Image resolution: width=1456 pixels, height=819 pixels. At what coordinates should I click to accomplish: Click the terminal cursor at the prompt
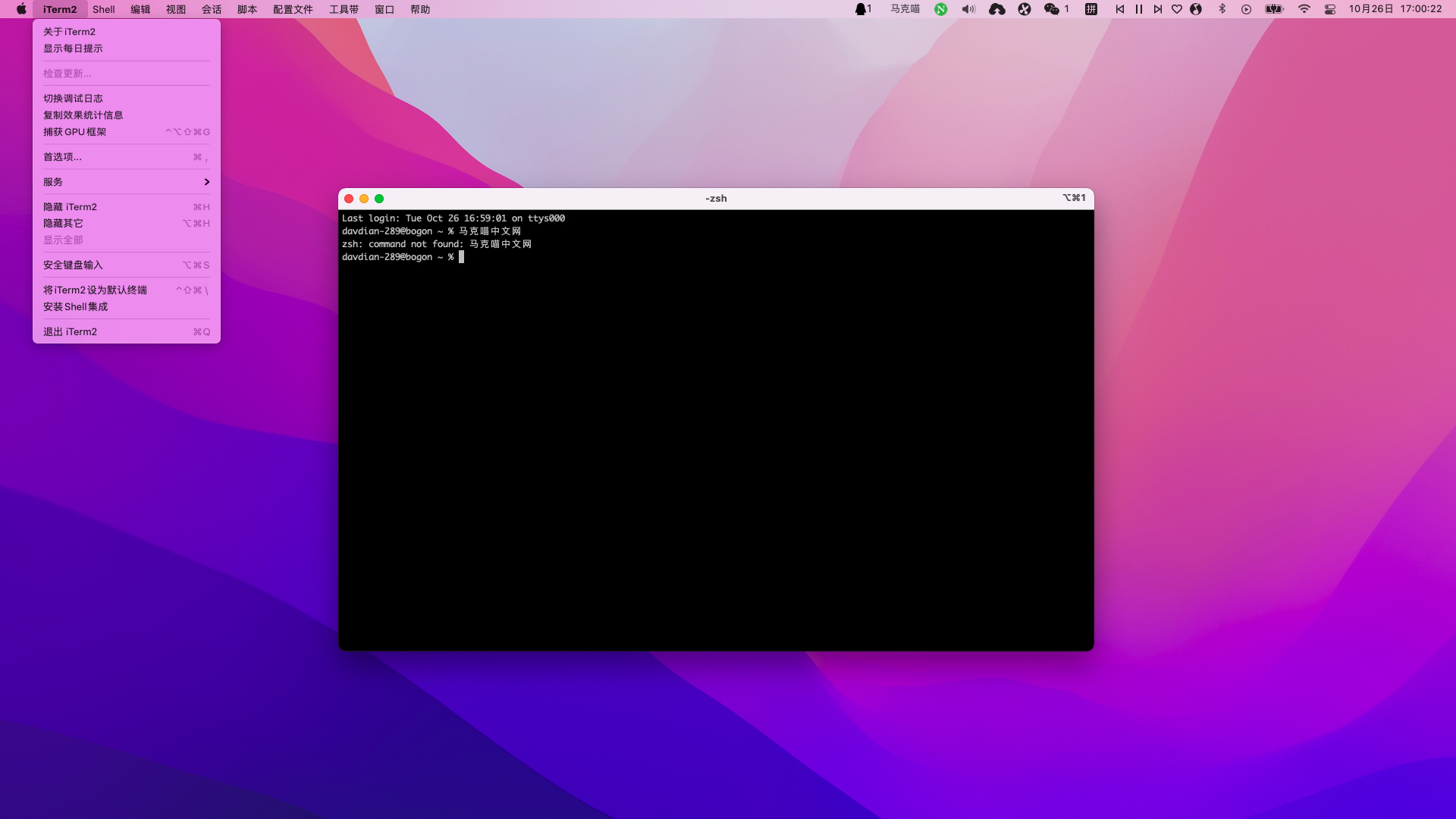461,257
